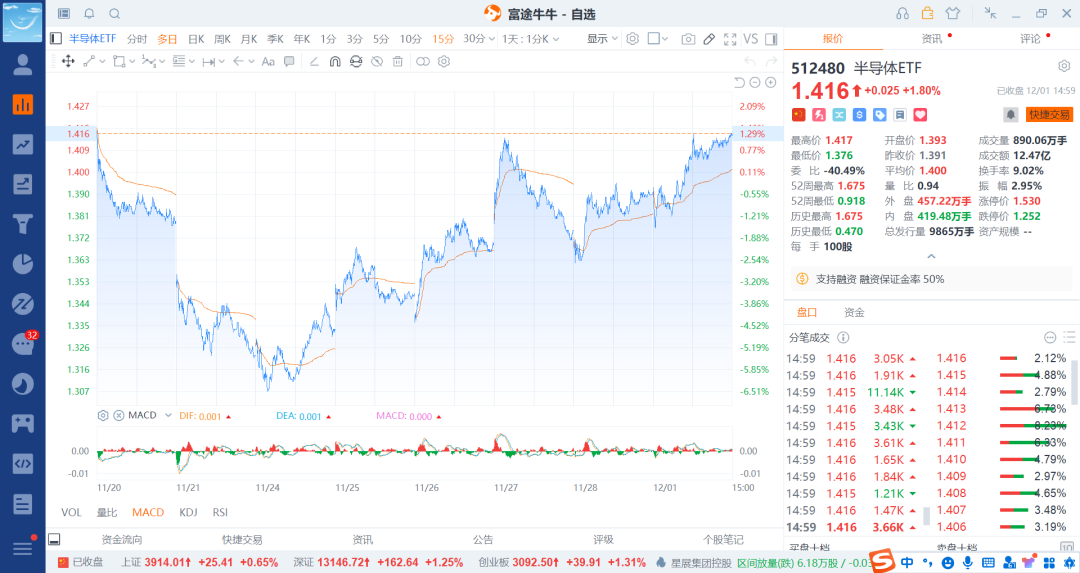1080x573 pixels.
Task: Select the angle line drawing tool
Action: click(314, 61)
